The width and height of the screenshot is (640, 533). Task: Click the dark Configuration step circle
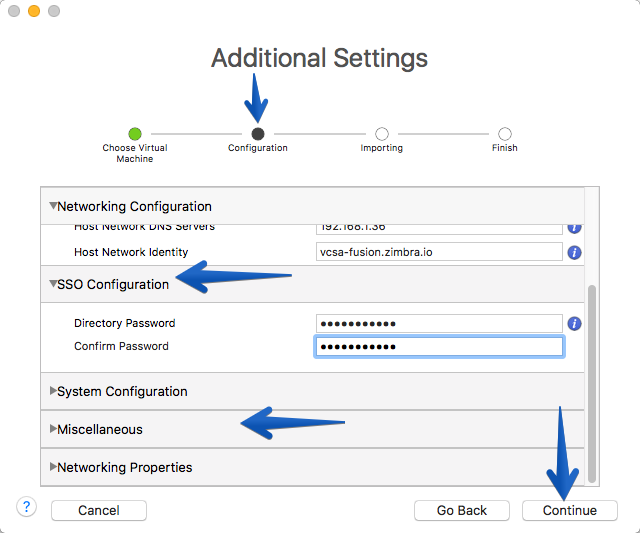(258, 133)
